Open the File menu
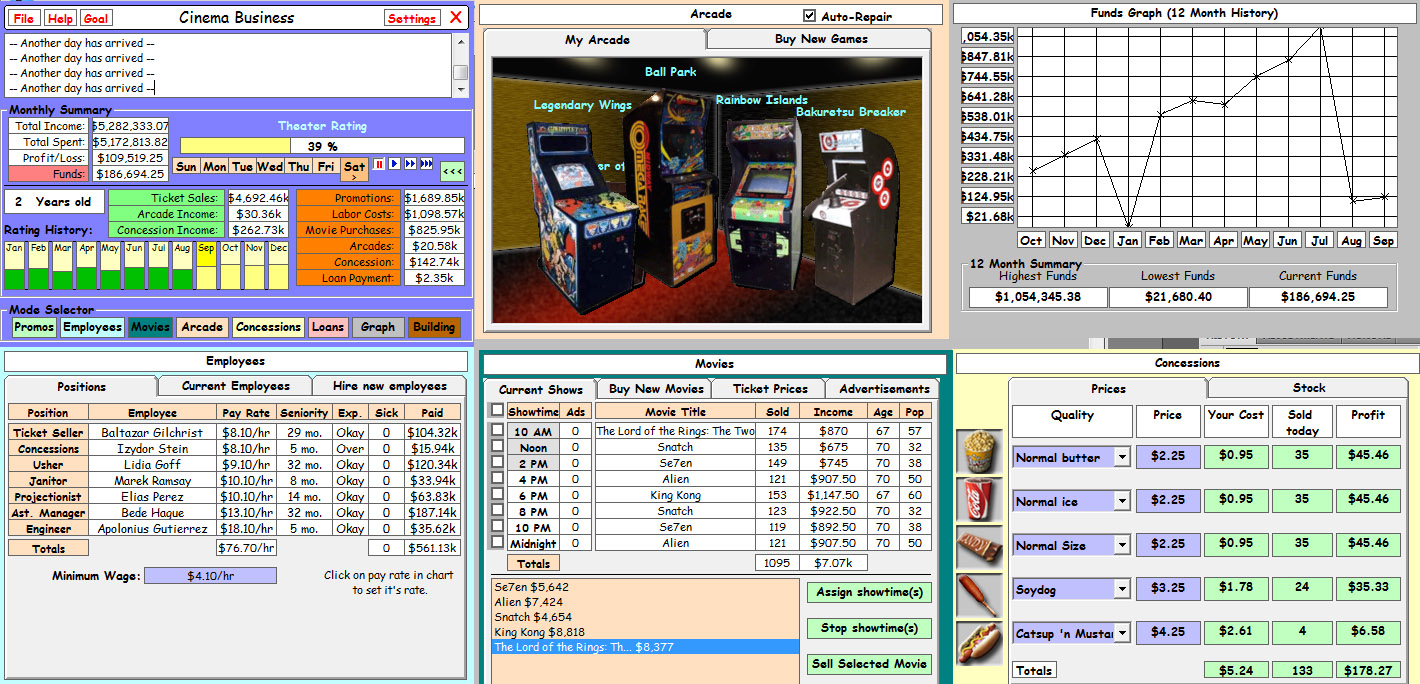 click(24, 18)
